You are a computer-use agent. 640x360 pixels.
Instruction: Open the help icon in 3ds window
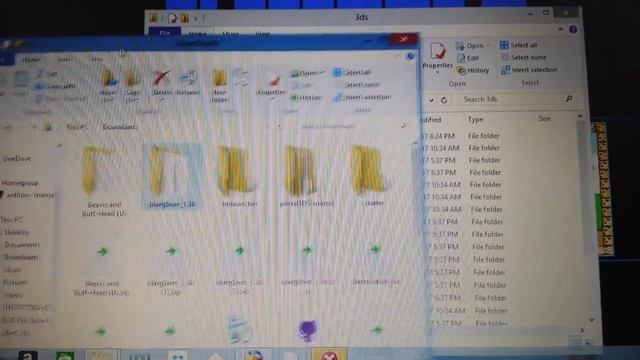[573, 29]
